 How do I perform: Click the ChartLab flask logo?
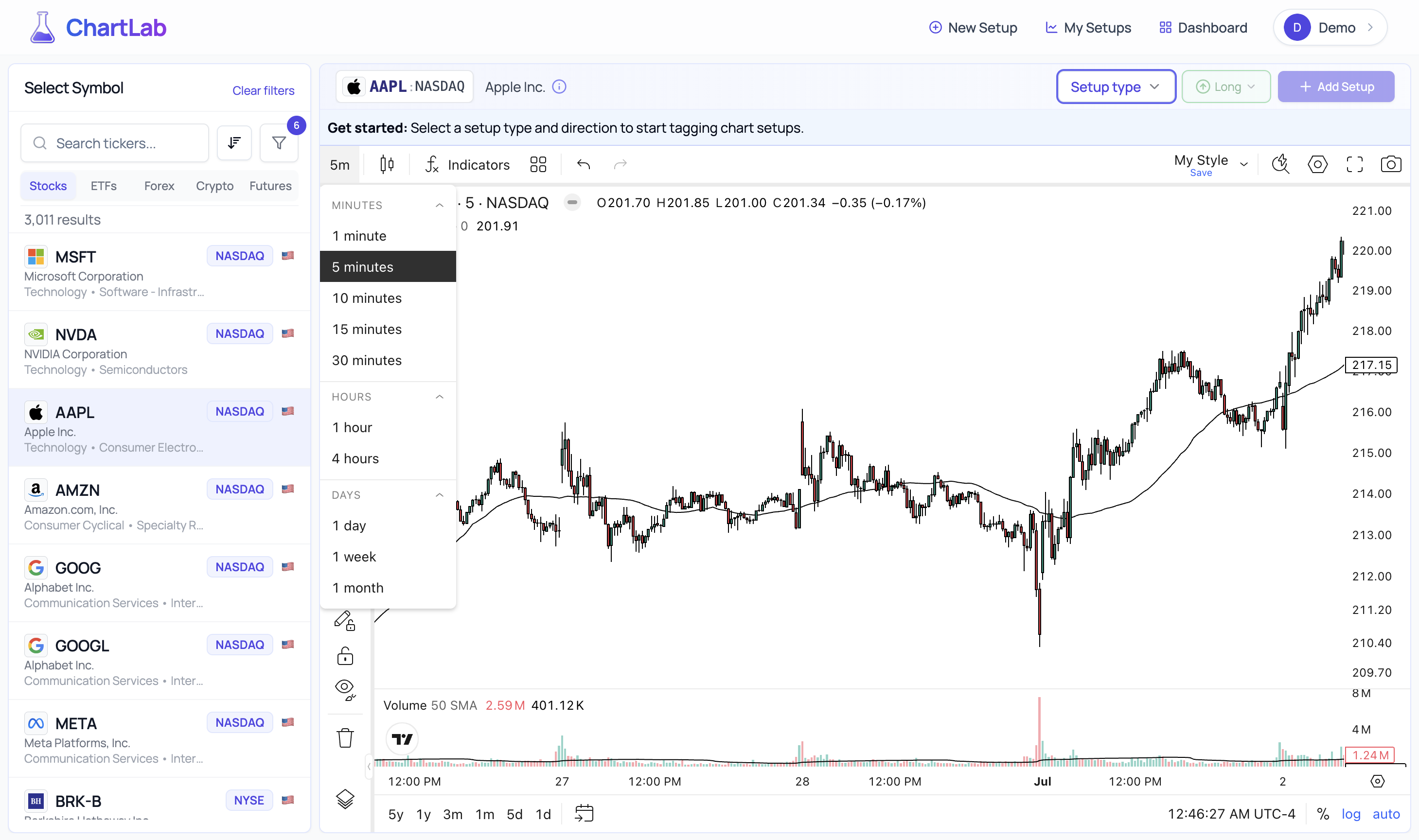[x=42, y=27]
